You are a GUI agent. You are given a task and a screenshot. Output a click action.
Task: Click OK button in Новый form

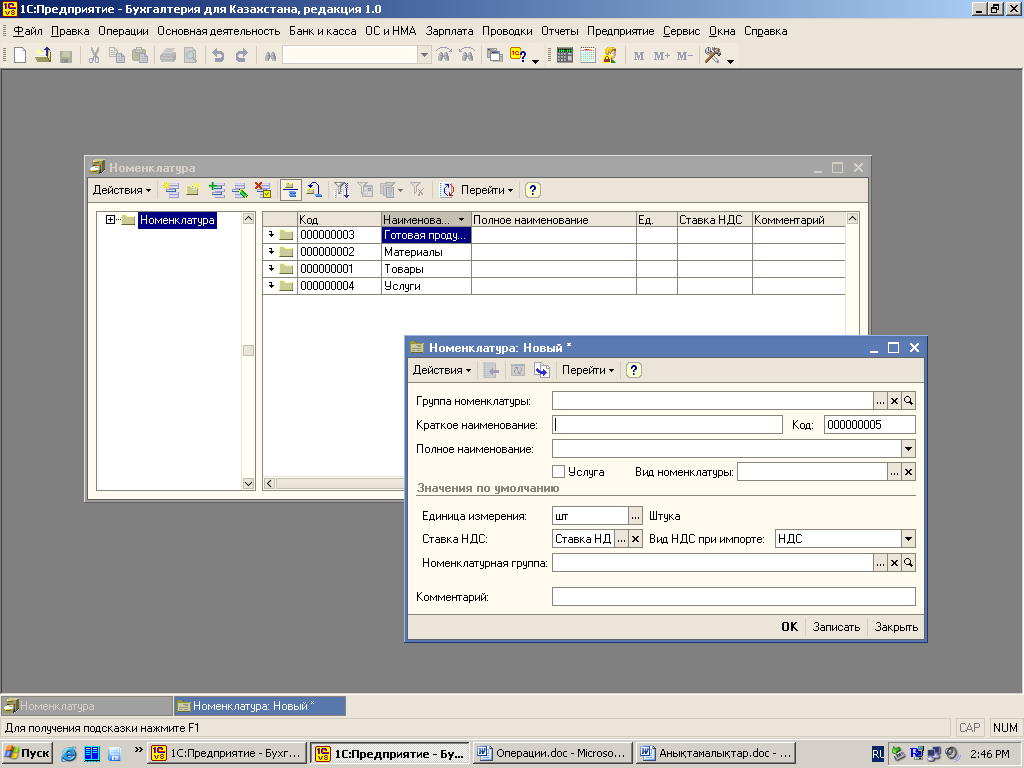(x=790, y=627)
